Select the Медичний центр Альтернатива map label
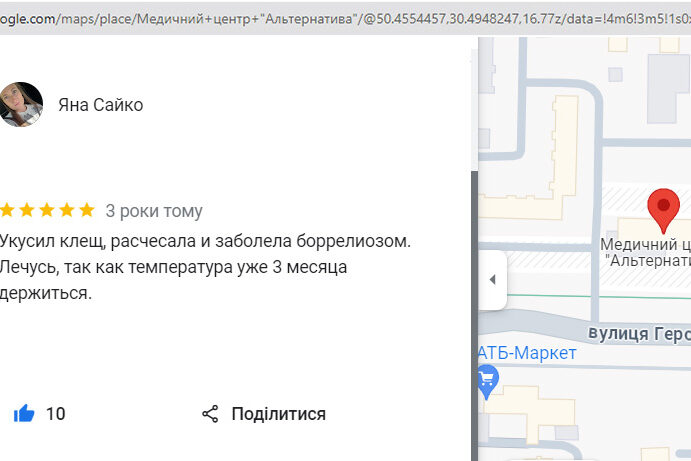 tap(646, 252)
